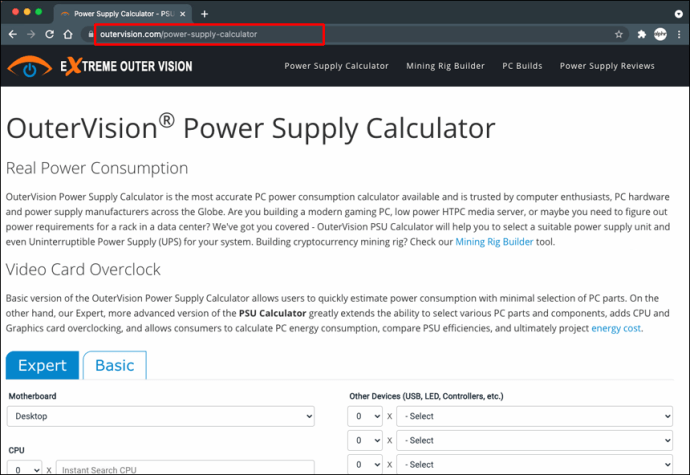Image resolution: width=690 pixels, height=475 pixels.
Task: Click the lock icon beside the URL
Action: [91, 34]
